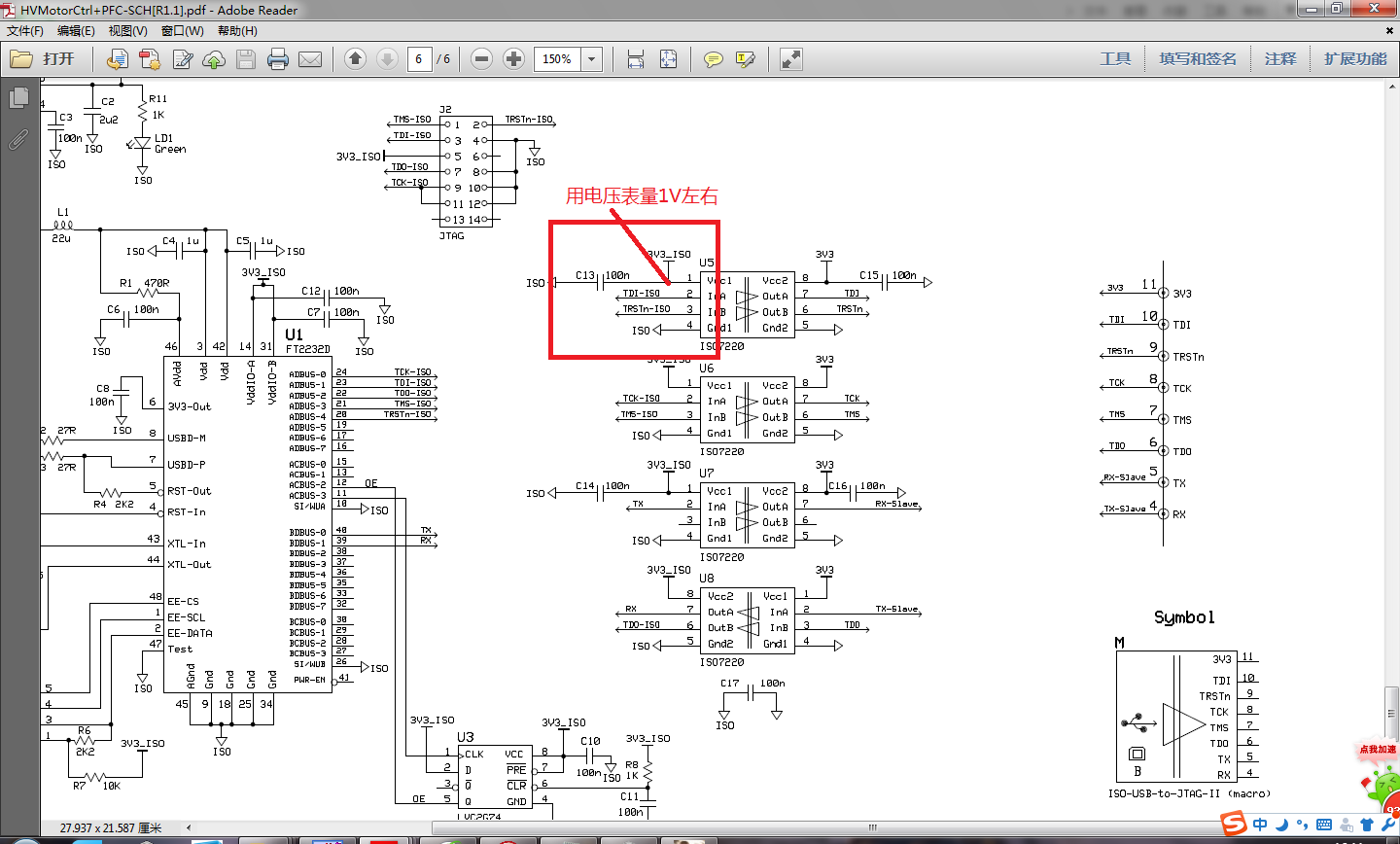1400x844 pixels.
Task: Click the U1 FT2232D chip label
Action: 307,340
